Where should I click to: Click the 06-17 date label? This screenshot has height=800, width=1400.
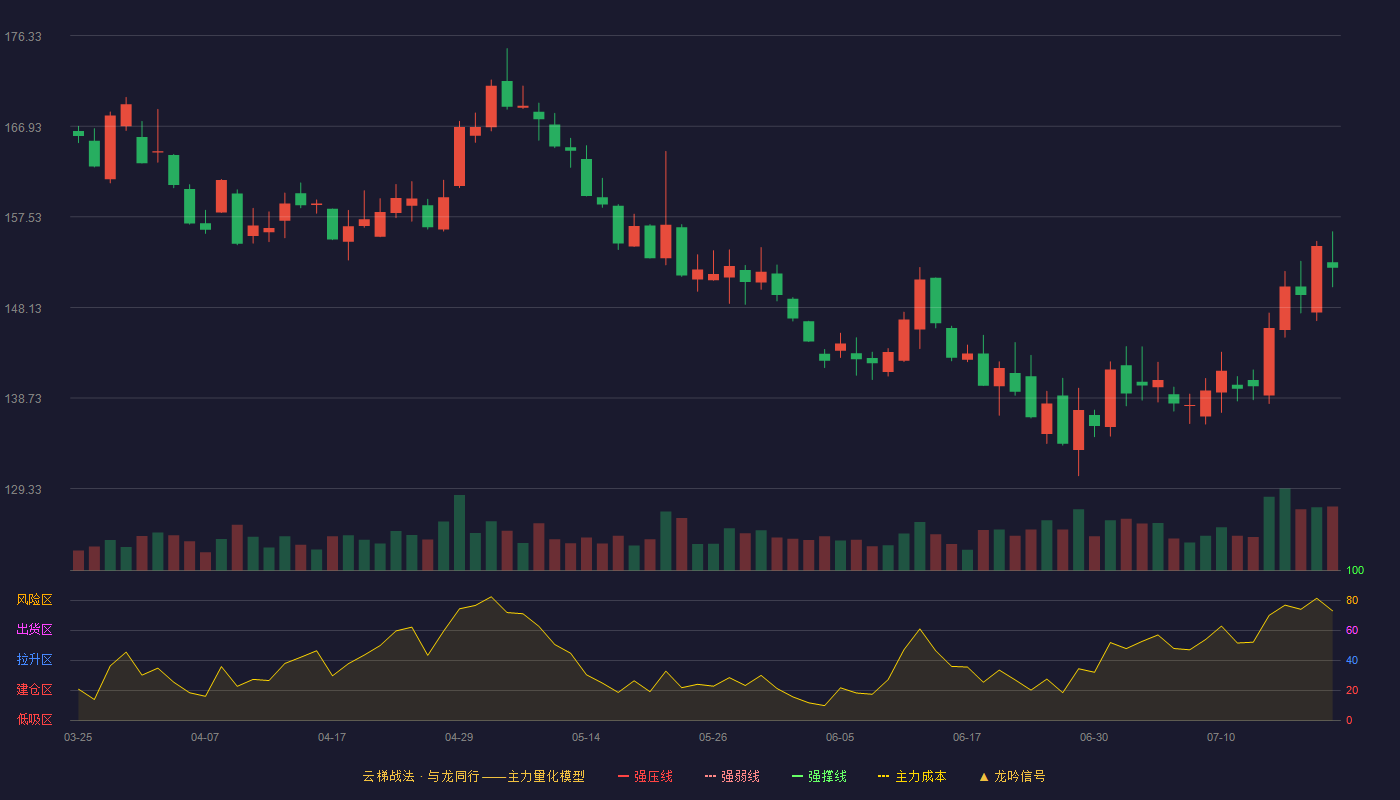967,737
